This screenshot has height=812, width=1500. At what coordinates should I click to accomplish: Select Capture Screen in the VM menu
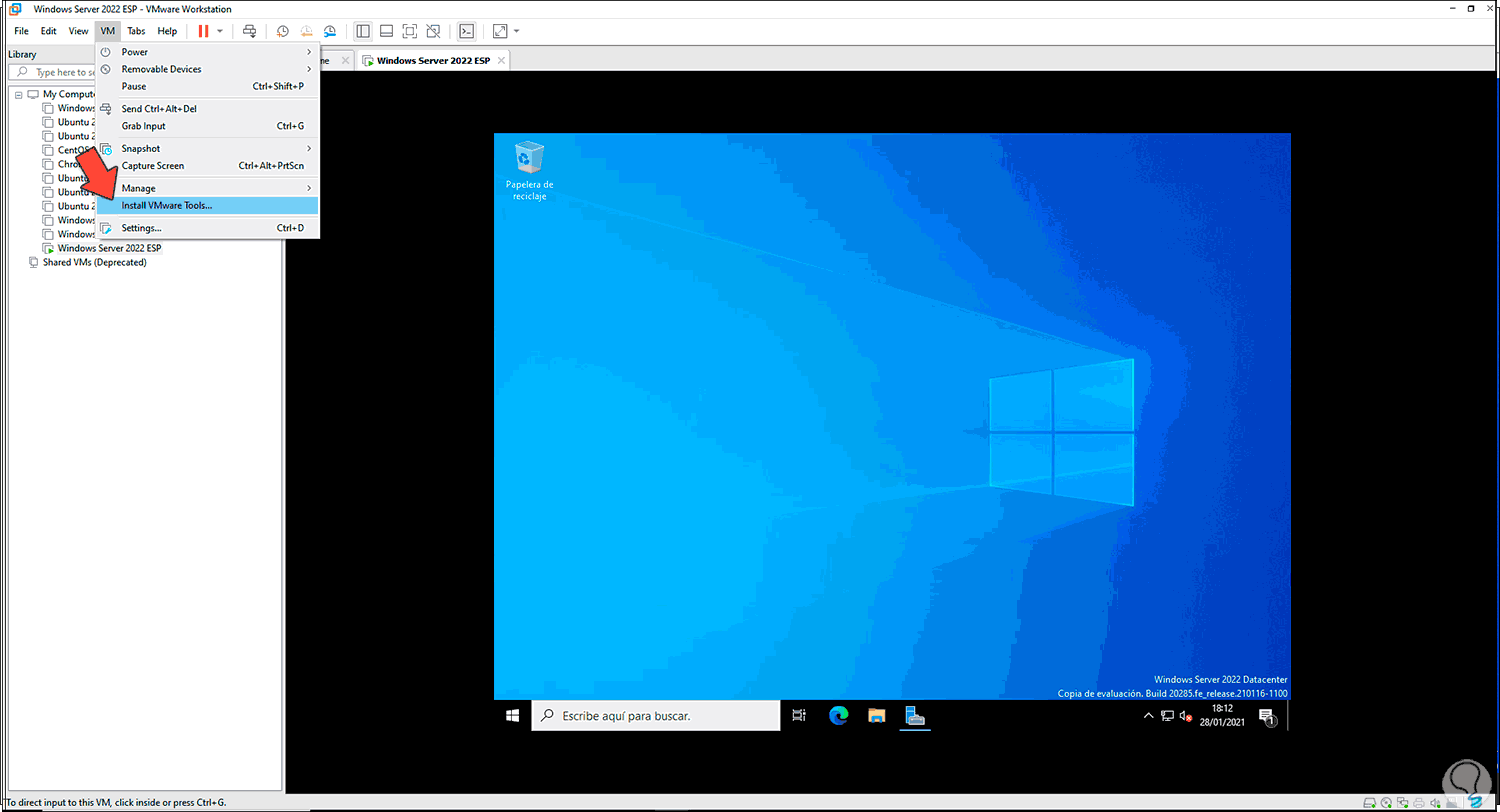(207, 166)
